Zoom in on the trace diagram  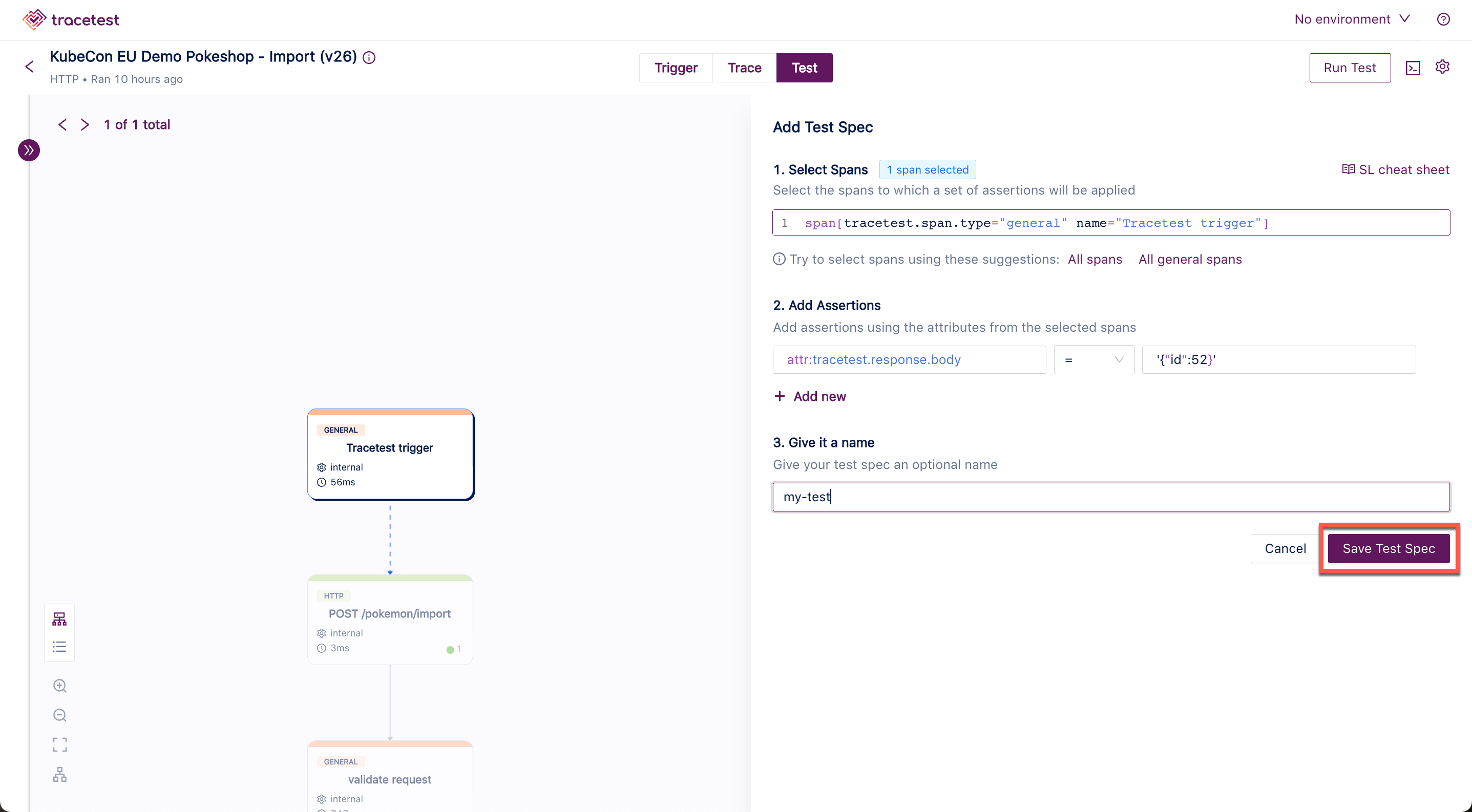pyautogui.click(x=60, y=686)
